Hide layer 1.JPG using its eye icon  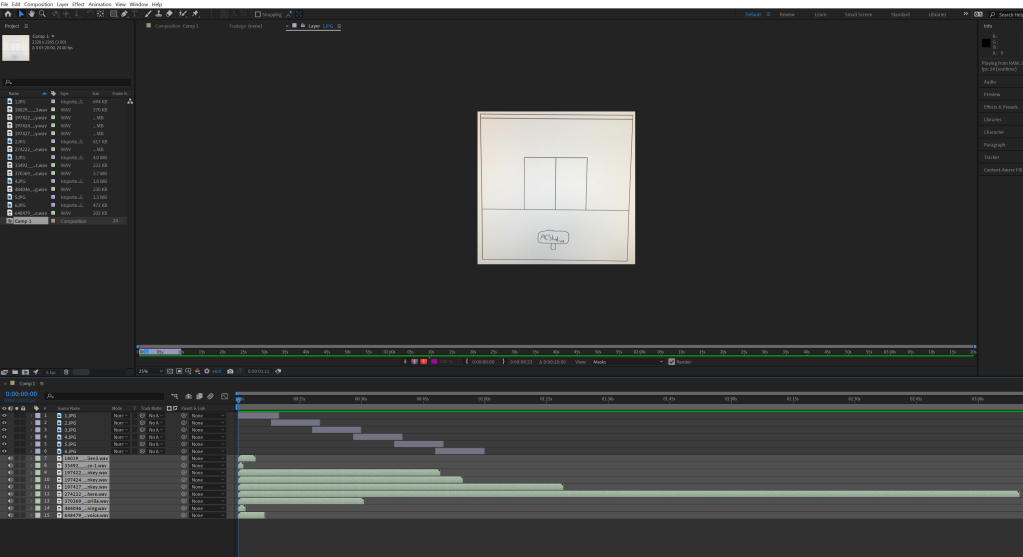(5, 415)
